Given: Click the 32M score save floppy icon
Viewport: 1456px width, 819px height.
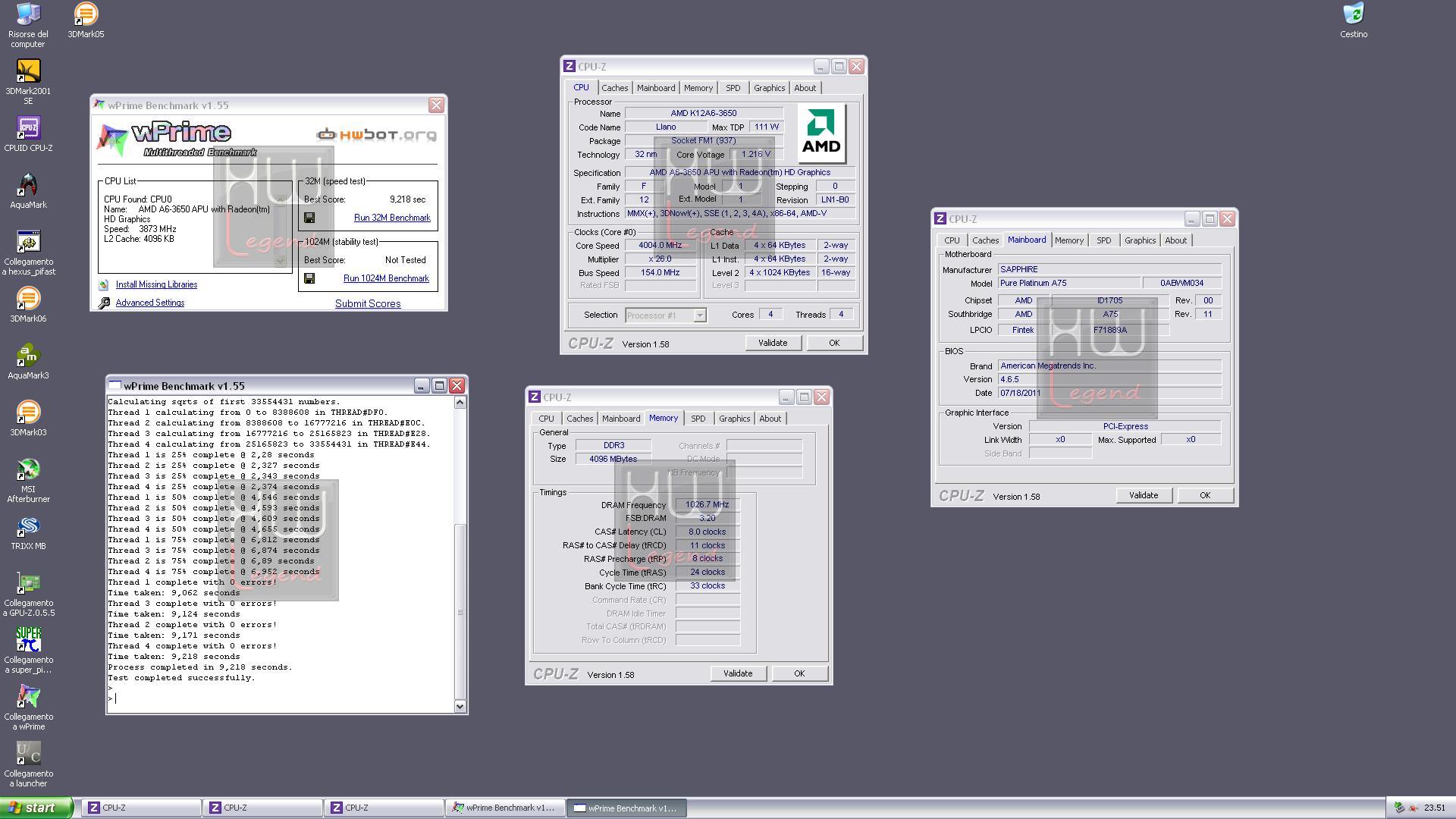Looking at the screenshot, I should 309,218.
